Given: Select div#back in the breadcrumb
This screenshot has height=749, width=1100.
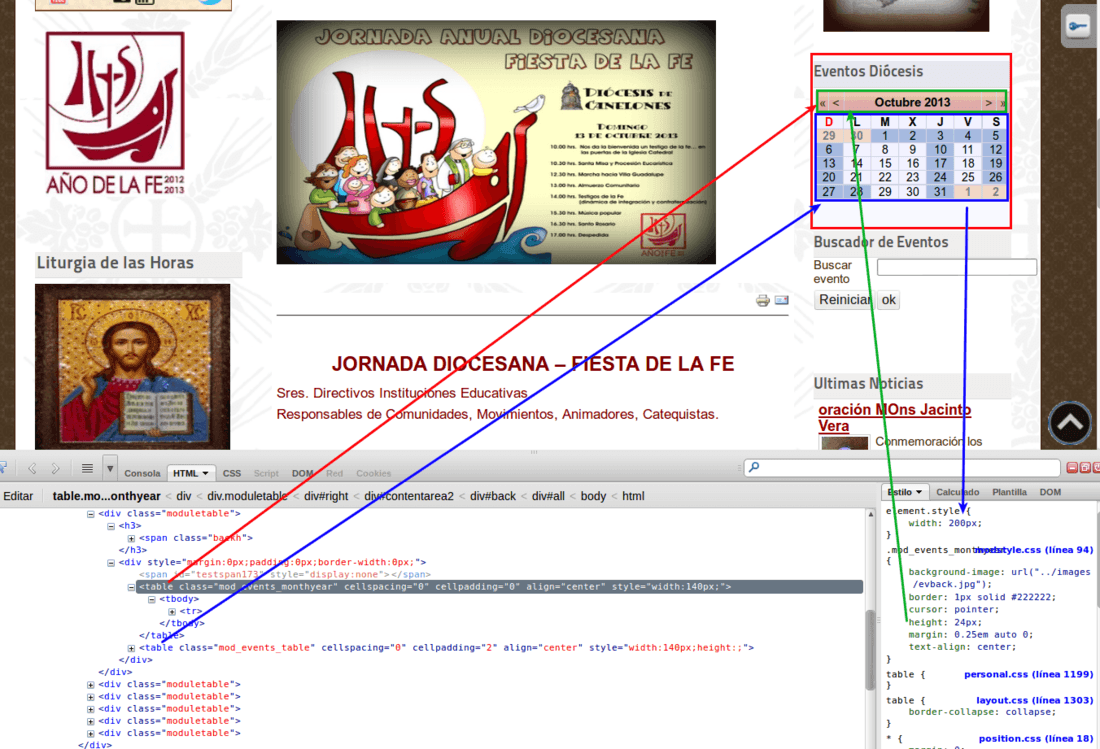Looking at the screenshot, I should coord(492,496).
